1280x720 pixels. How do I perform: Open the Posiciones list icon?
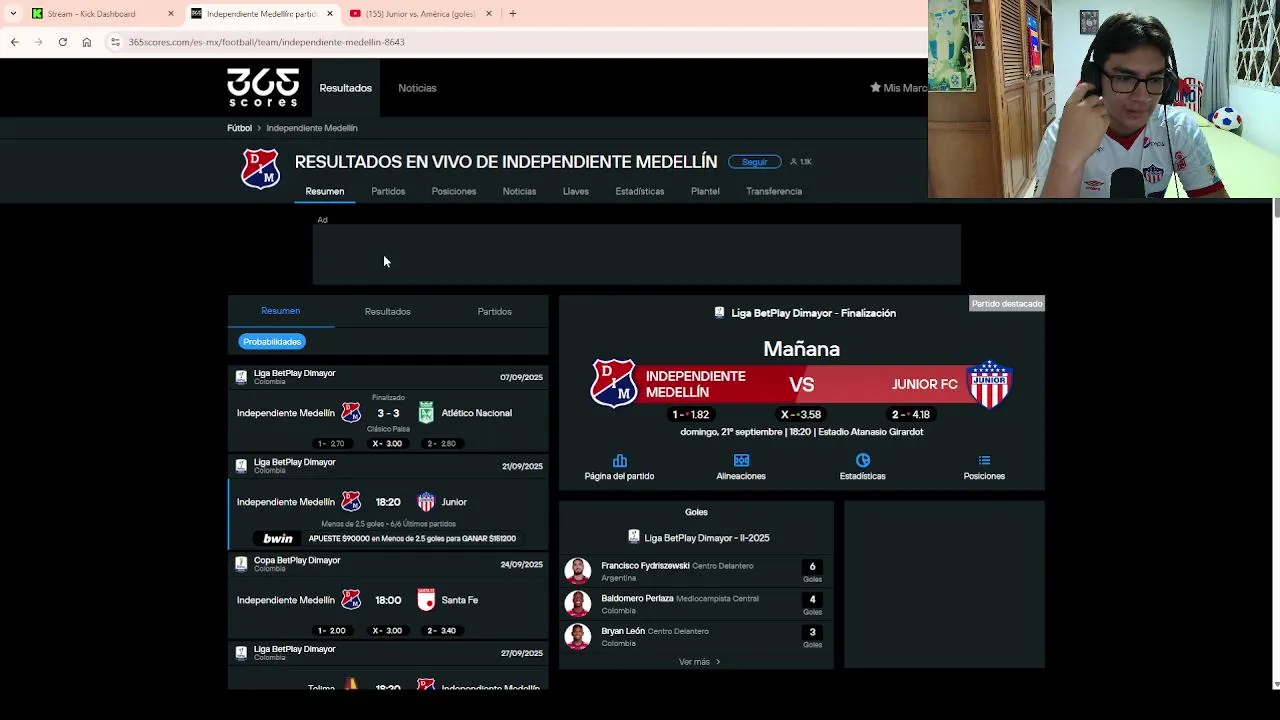click(984, 460)
